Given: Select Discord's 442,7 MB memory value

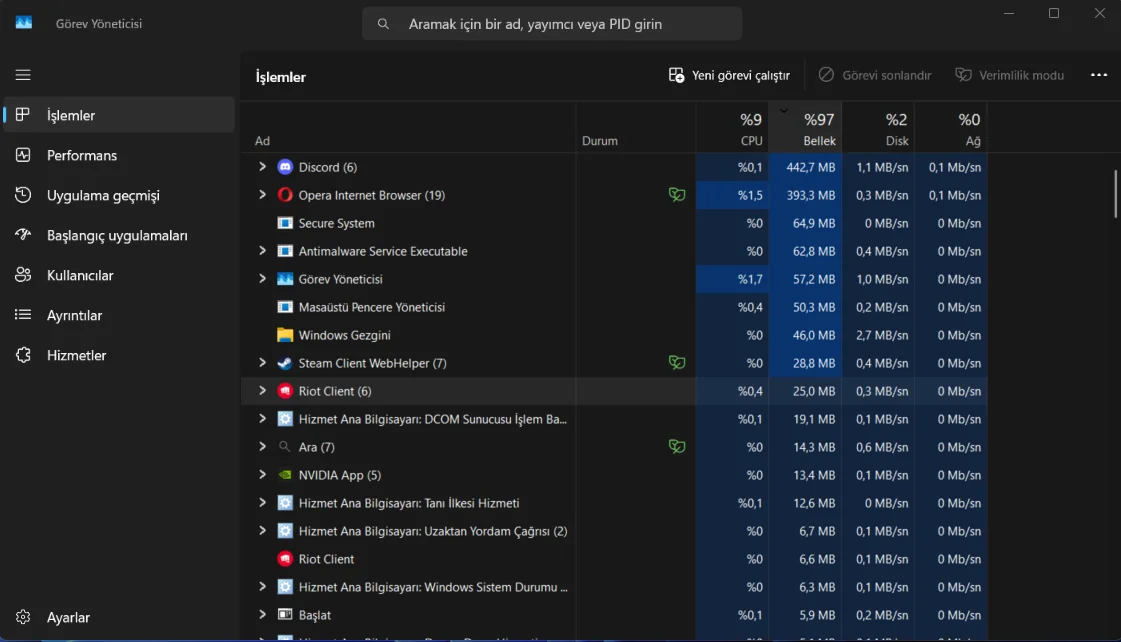Looking at the screenshot, I should pyautogui.click(x=811, y=167).
